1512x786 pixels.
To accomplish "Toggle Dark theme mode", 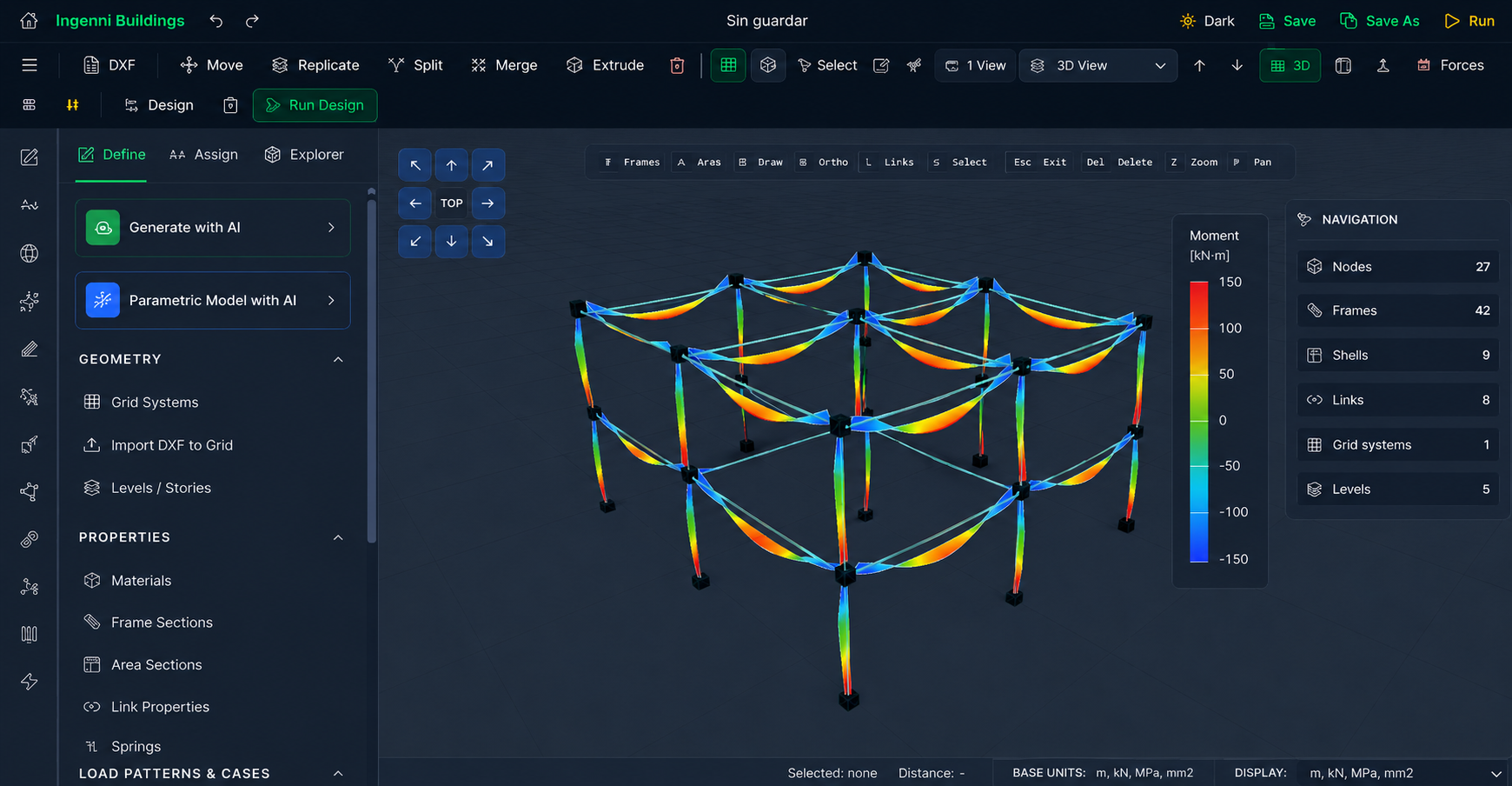I will click(x=1207, y=21).
